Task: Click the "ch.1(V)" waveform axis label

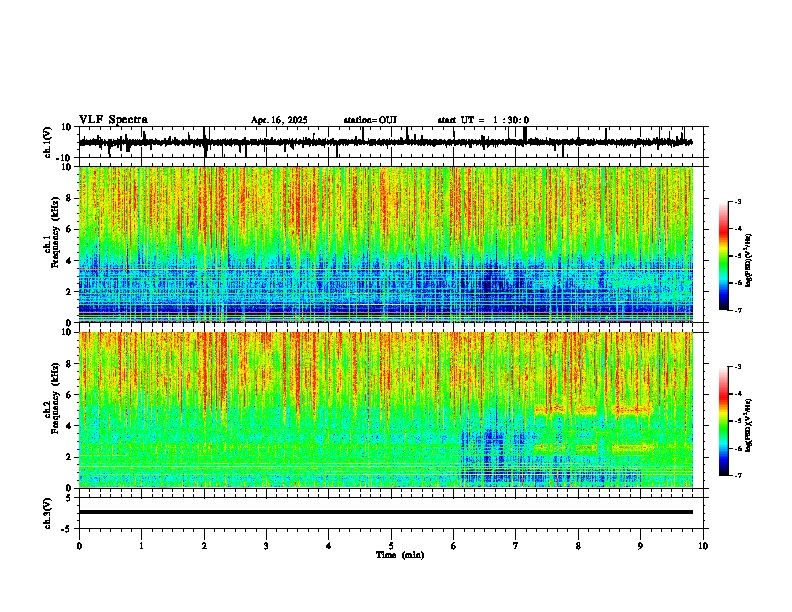Action: click(x=48, y=142)
